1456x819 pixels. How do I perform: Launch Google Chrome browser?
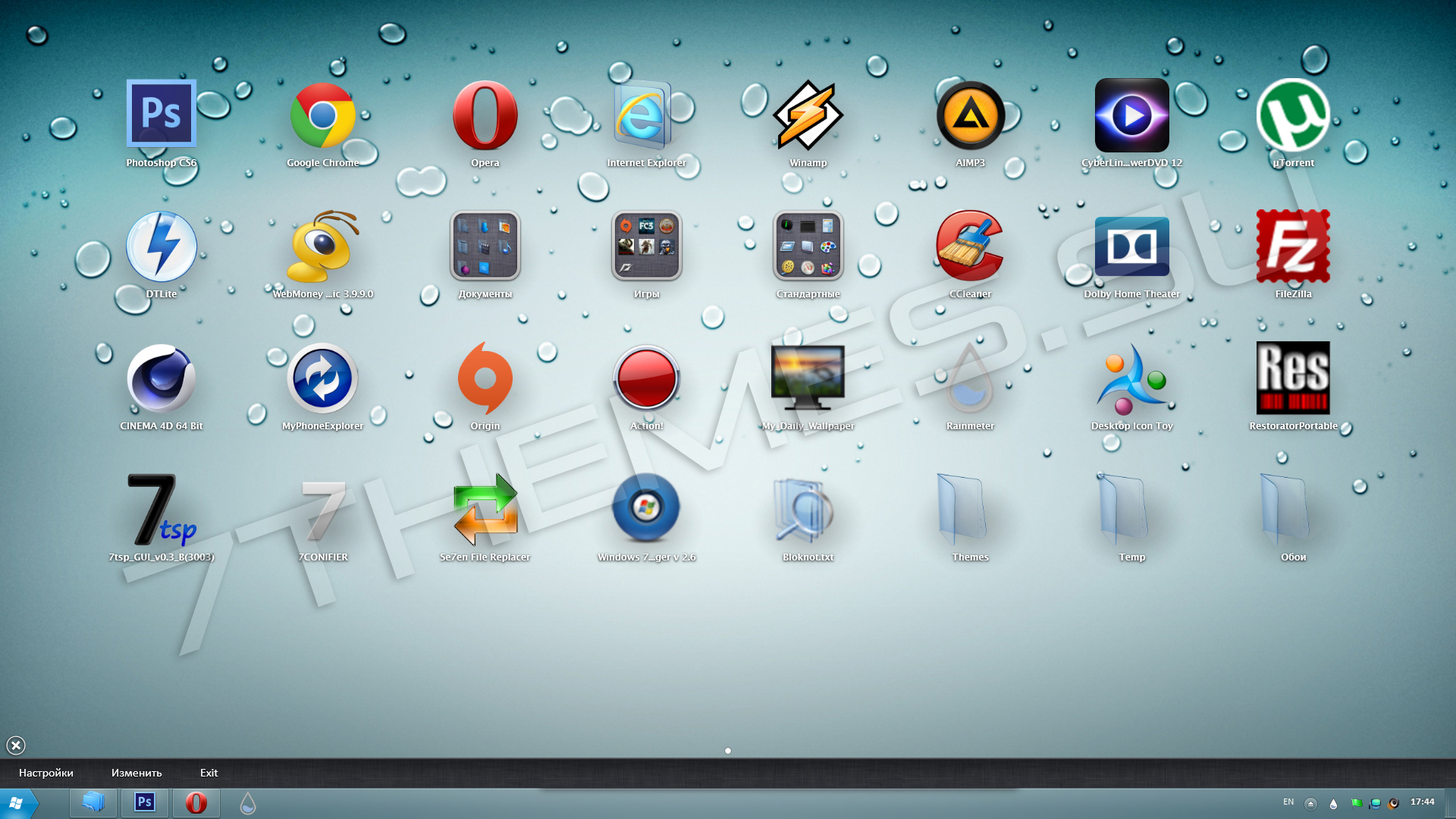[x=322, y=115]
